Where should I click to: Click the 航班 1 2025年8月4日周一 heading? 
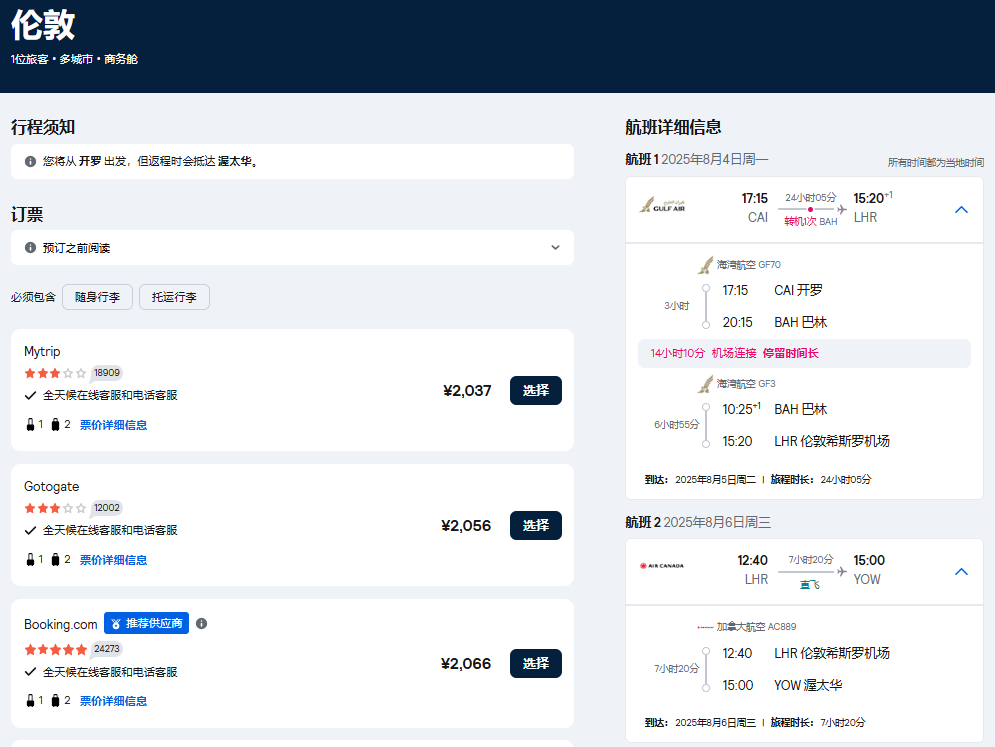click(697, 159)
